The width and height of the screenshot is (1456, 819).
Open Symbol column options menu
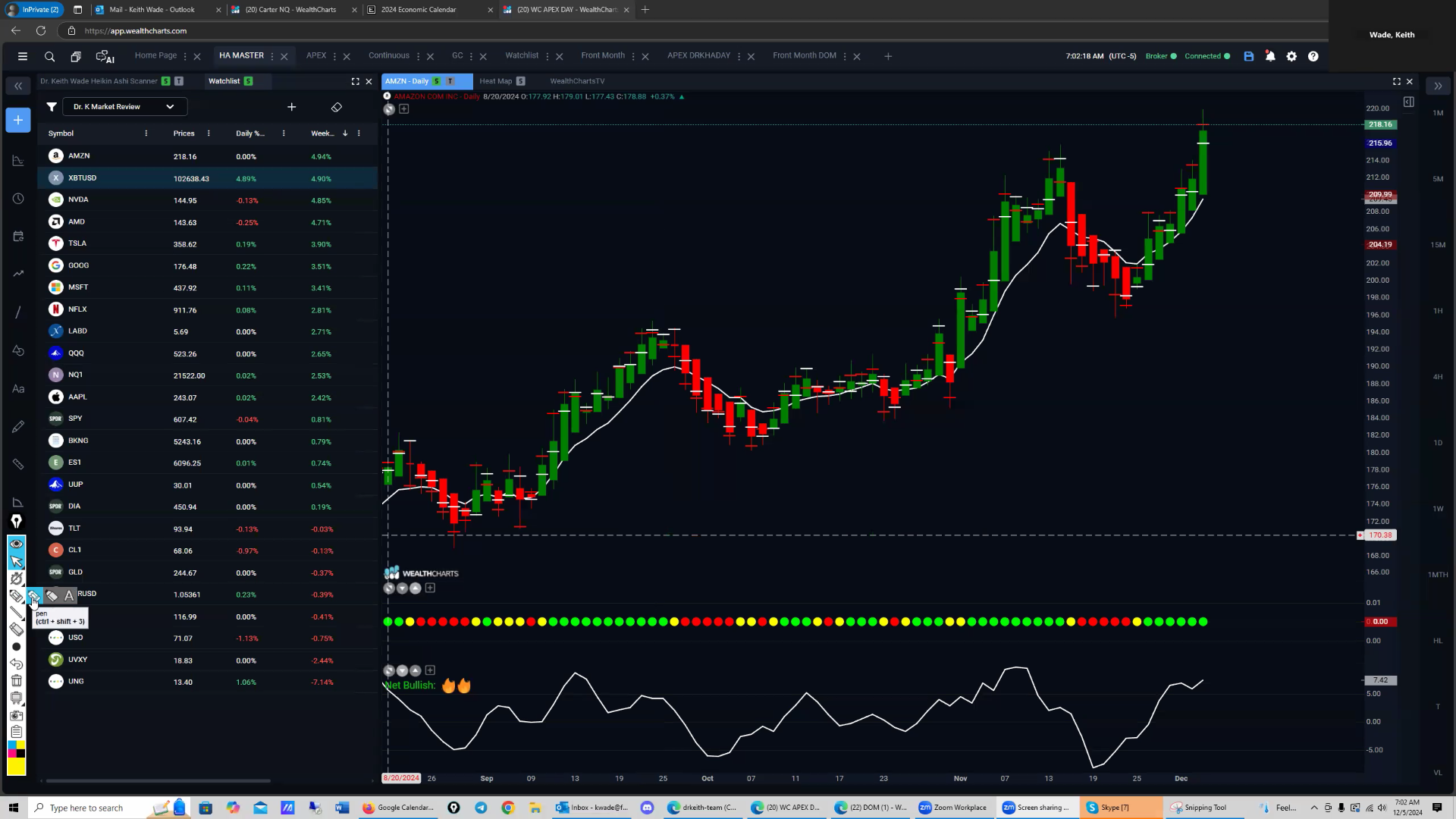coord(146,133)
